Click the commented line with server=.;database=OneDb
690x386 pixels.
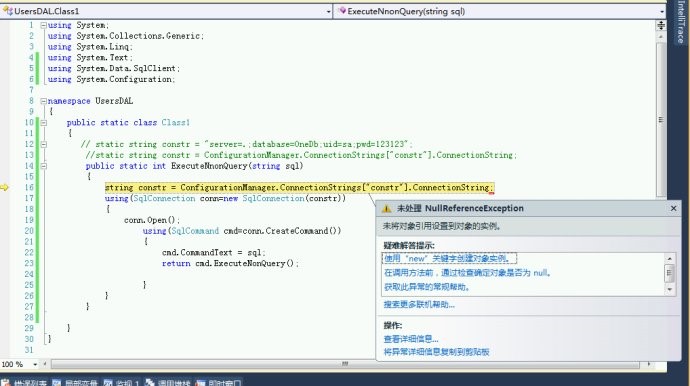coord(246,144)
